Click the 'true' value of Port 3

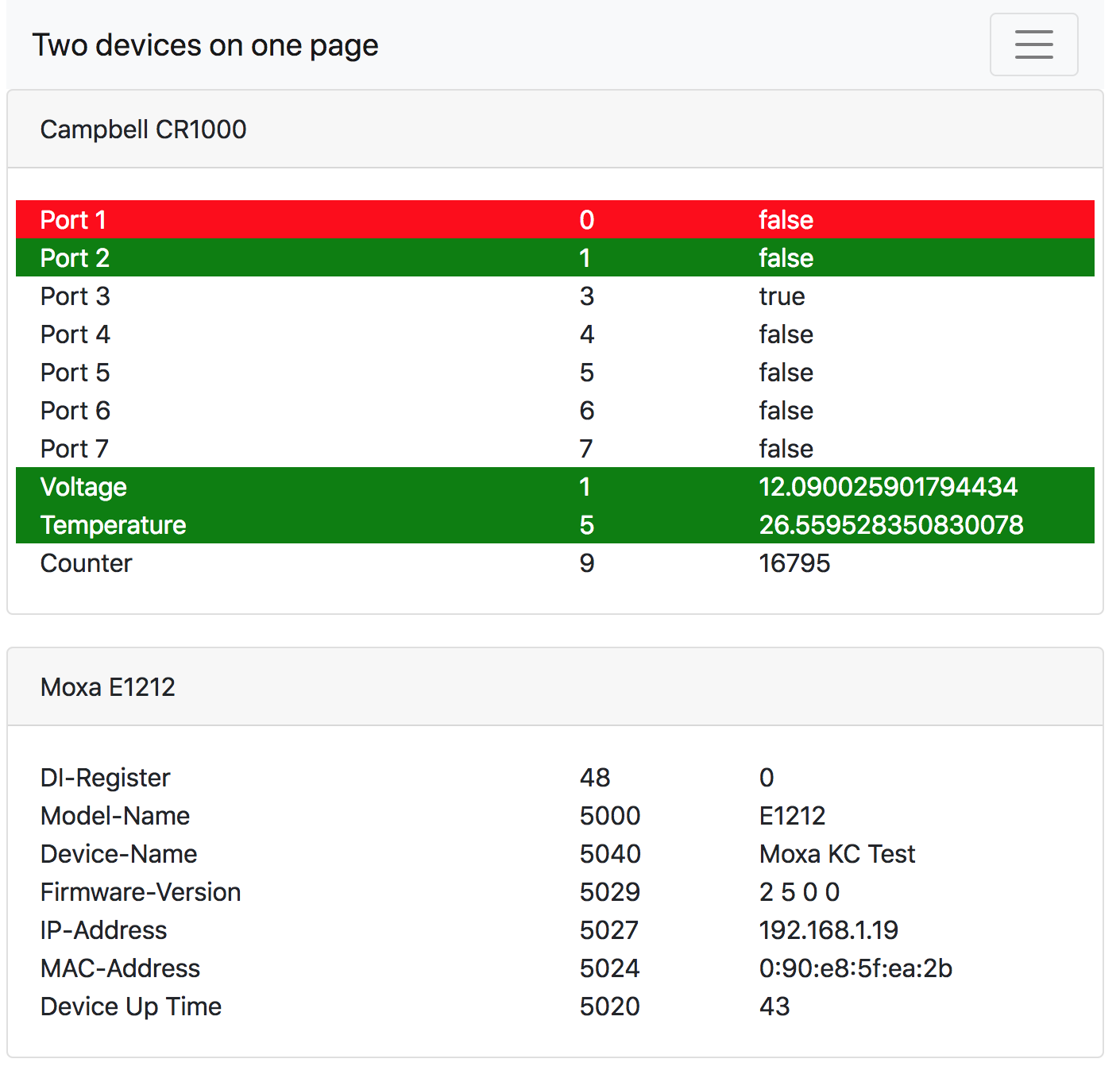point(782,296)
